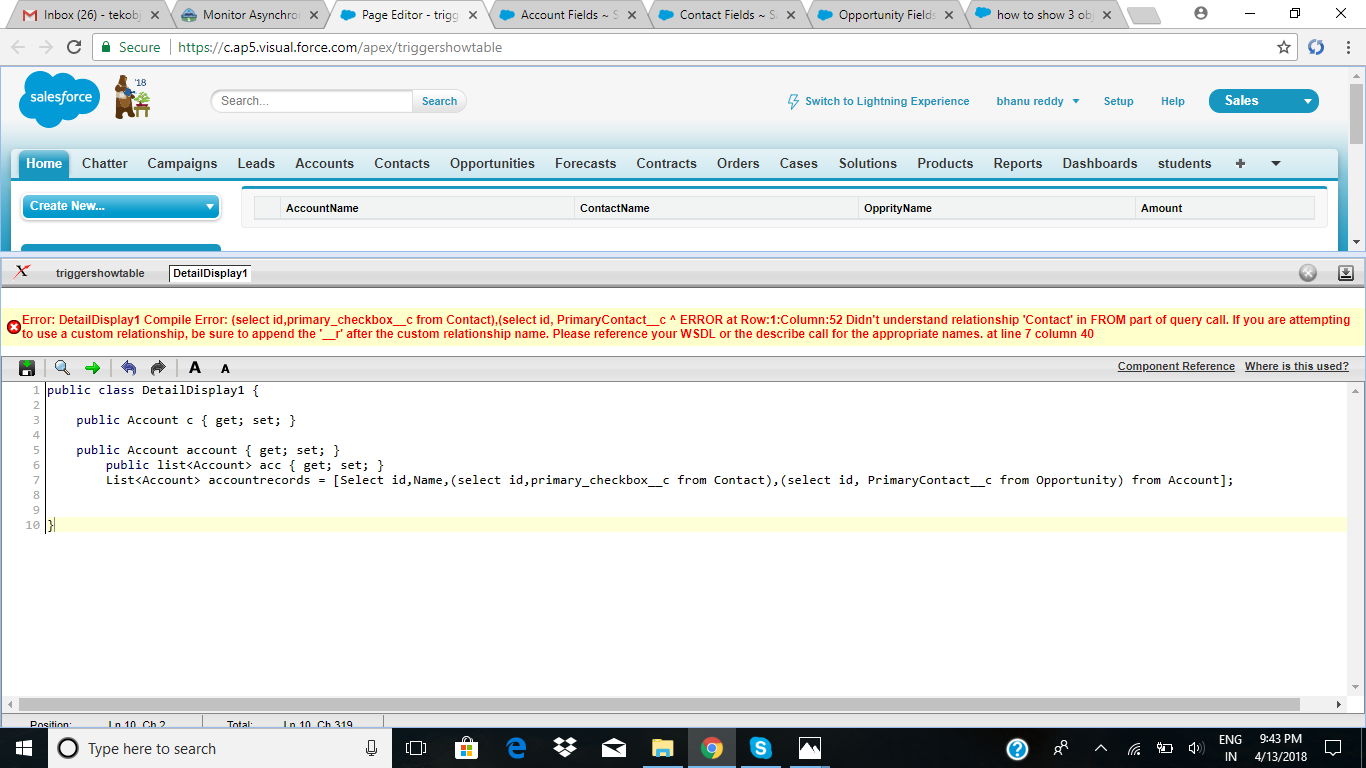The image size is (1366, 768).
Task: Switch to the triggershowtable editor tab
Action: click(x=100, y=273)
